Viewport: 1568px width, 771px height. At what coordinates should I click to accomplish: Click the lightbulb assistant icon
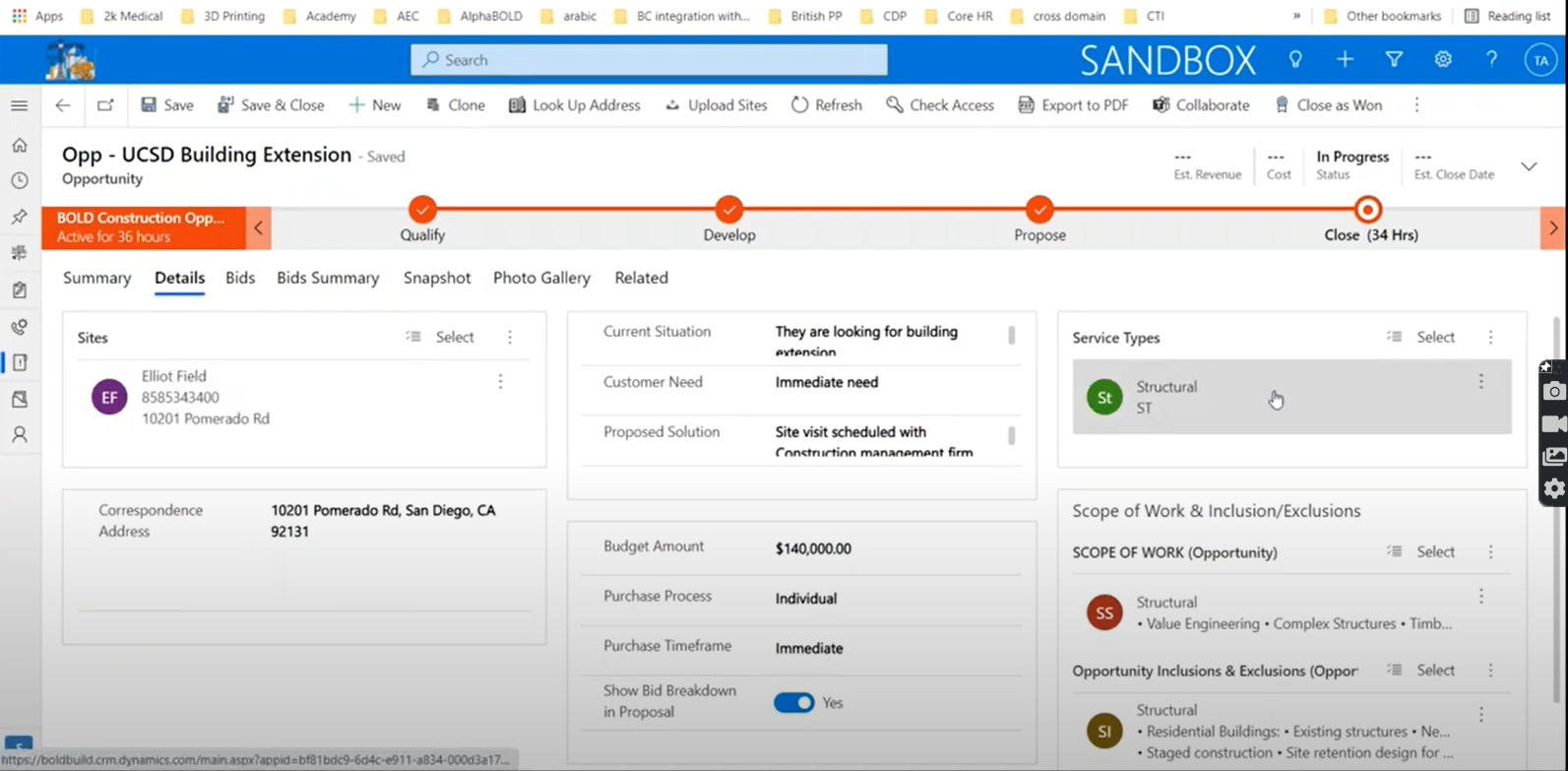click(x=1295, y=60)
